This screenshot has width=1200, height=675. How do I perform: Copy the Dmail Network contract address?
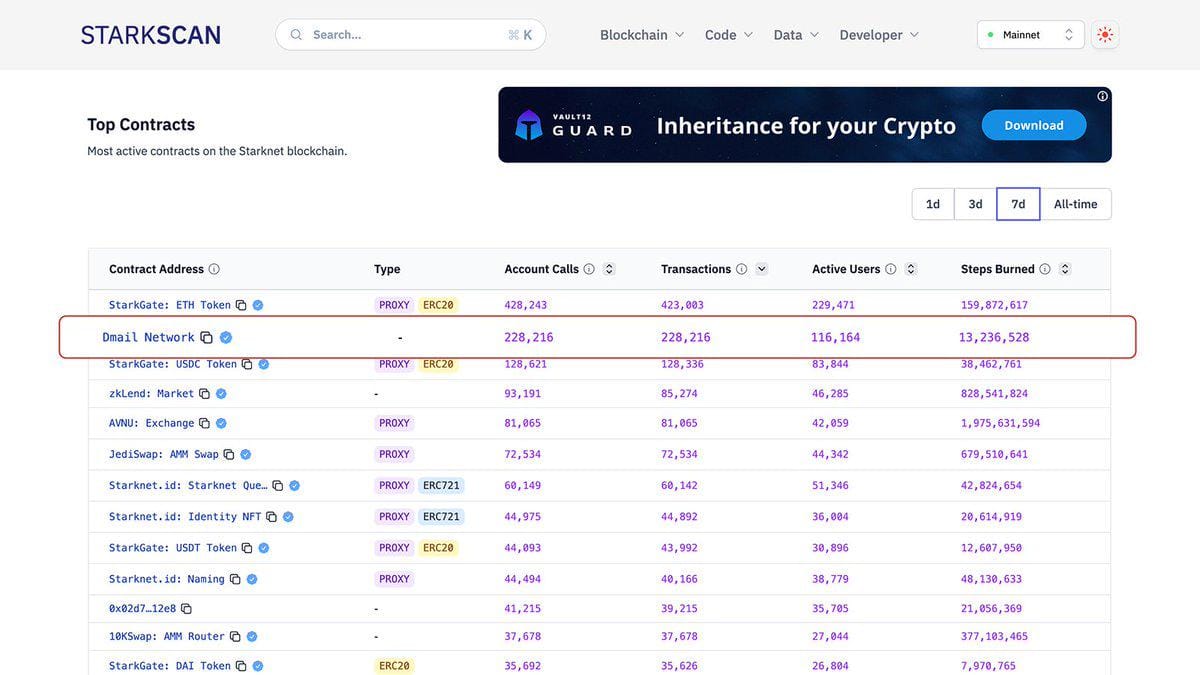coord(206,337)
